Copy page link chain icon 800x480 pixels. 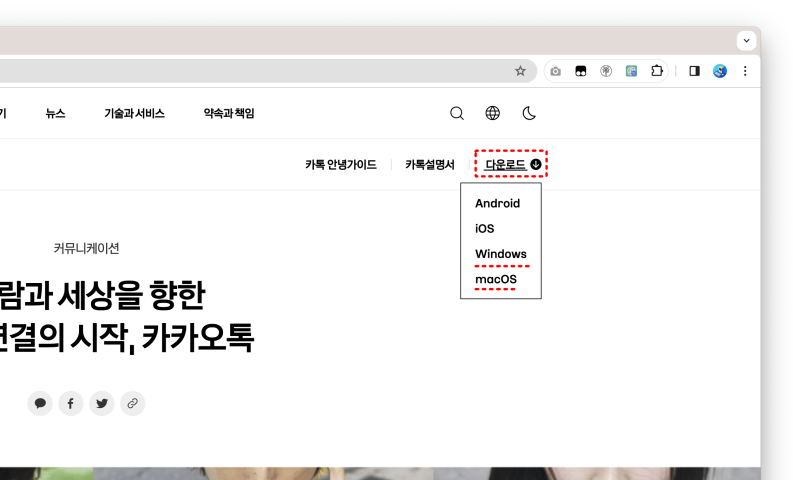pos(133,403)
